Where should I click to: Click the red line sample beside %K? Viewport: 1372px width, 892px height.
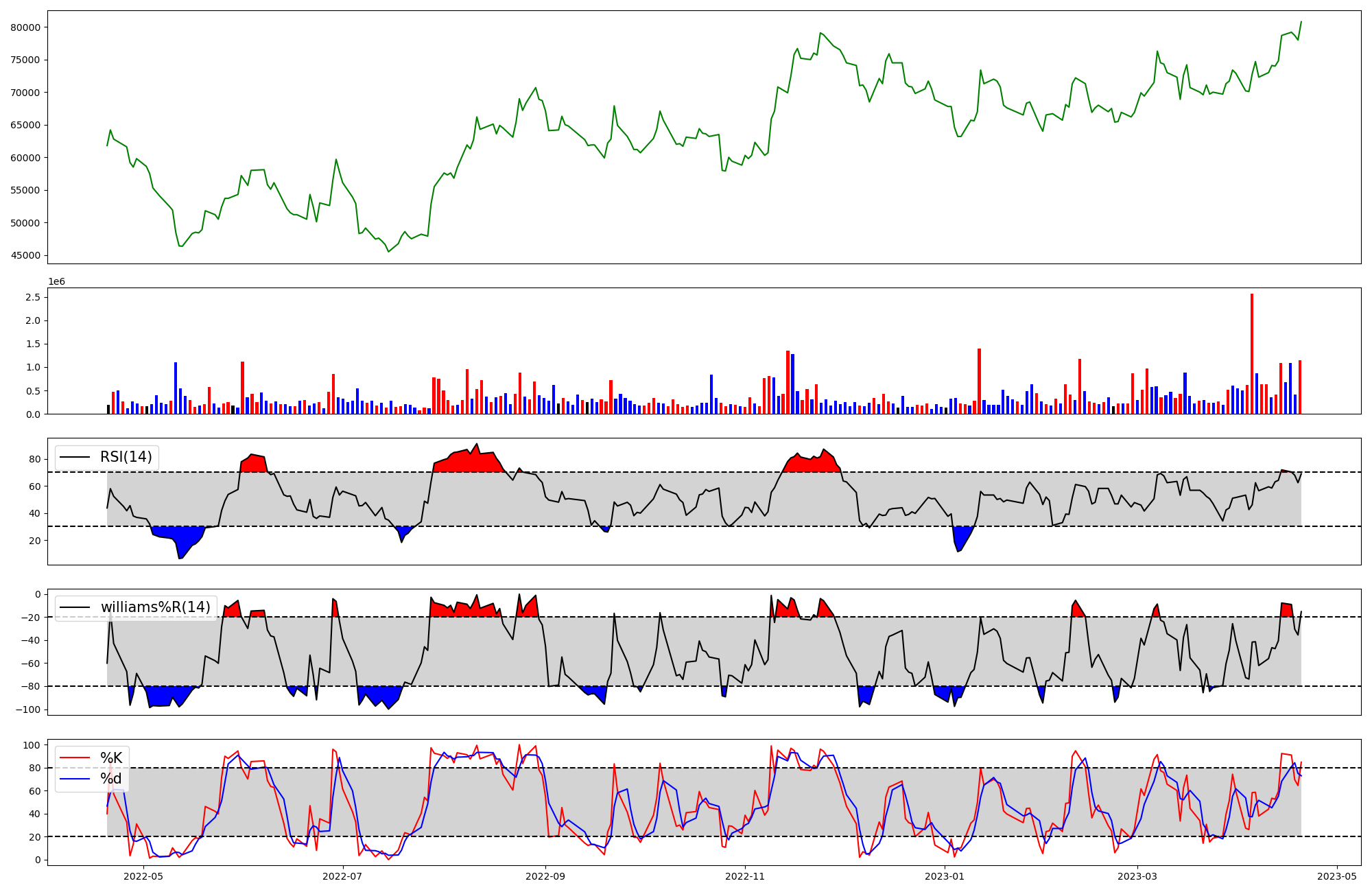[x=75, y=758]
